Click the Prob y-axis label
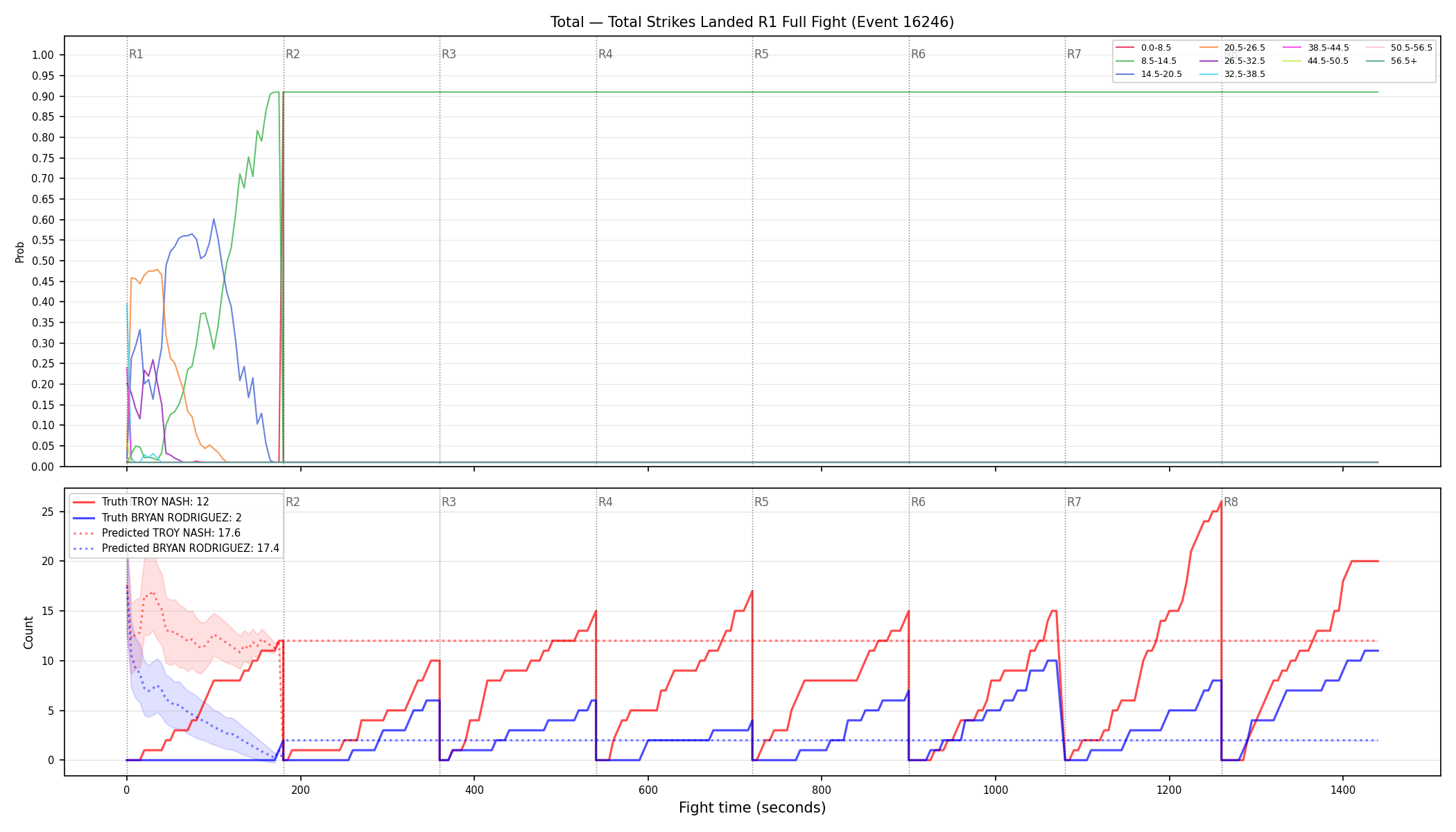This screenshot has width=1456, height=832. click(20, 252)
